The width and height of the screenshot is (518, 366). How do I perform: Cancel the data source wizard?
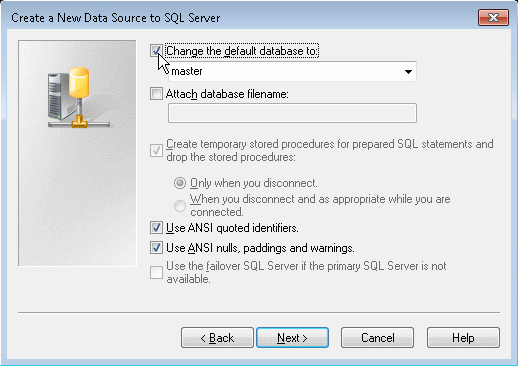(377, 338)
